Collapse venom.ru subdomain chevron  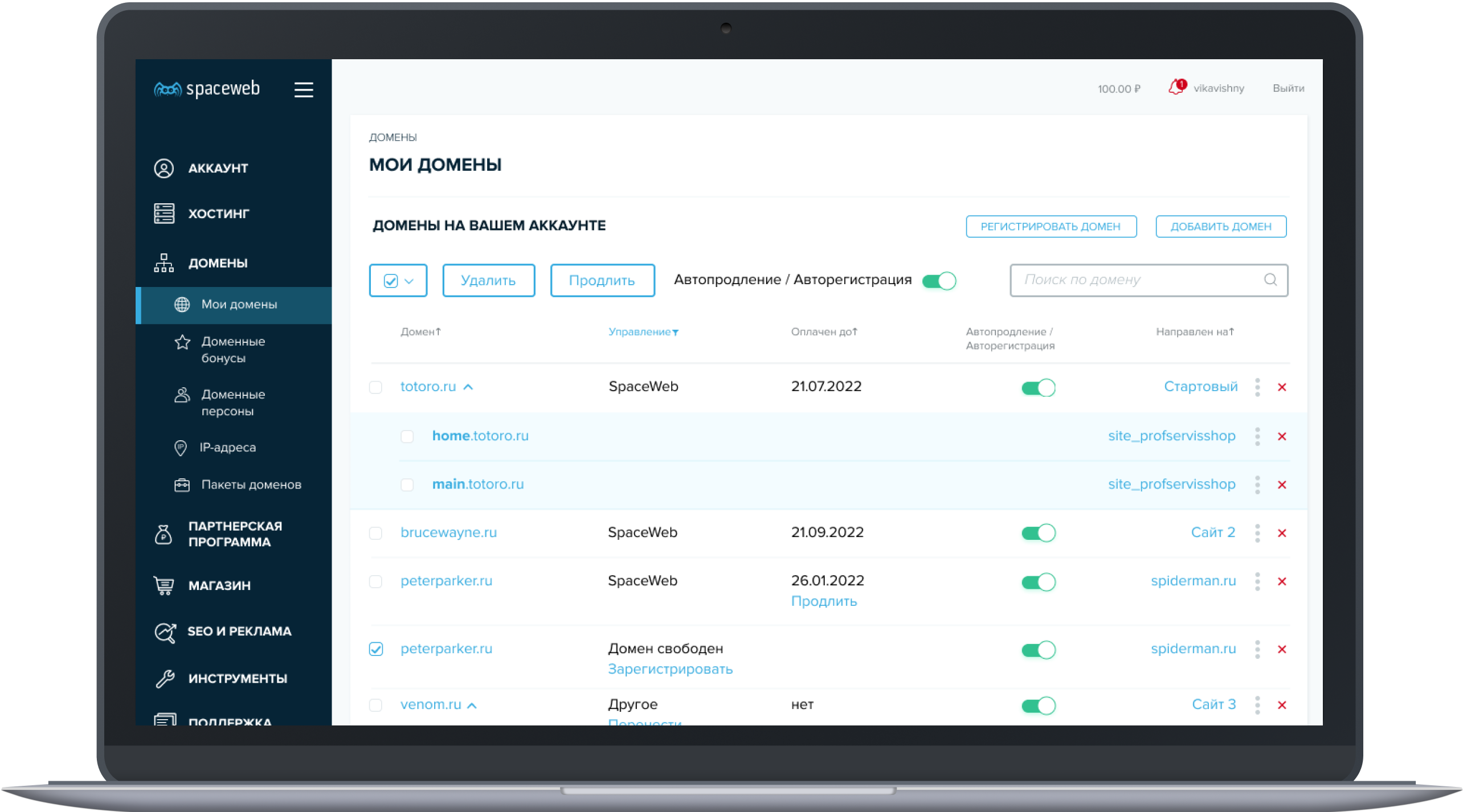click(472, 706)
